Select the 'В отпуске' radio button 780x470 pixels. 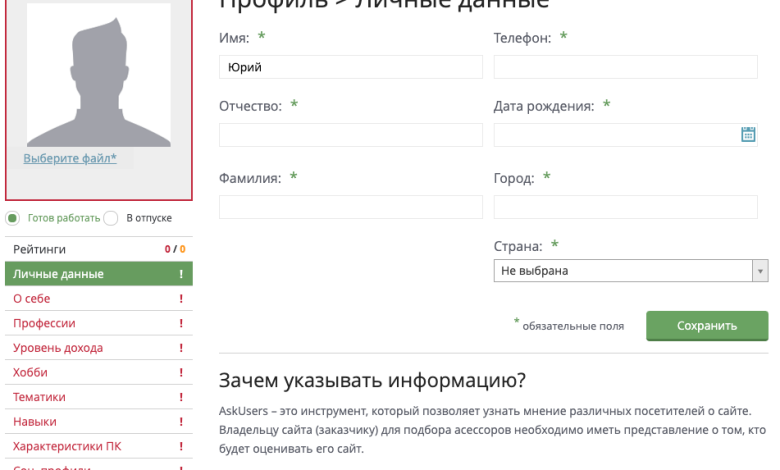[x=111, y=218]
